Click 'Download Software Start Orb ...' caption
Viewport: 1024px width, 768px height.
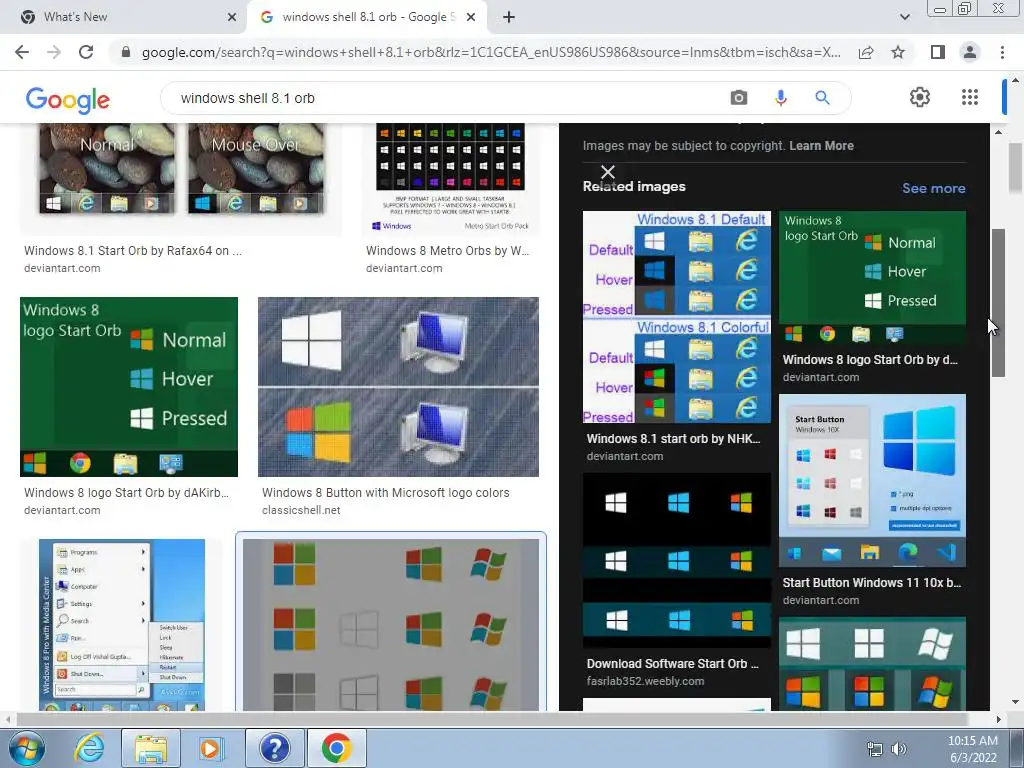[x=672, y=664]
